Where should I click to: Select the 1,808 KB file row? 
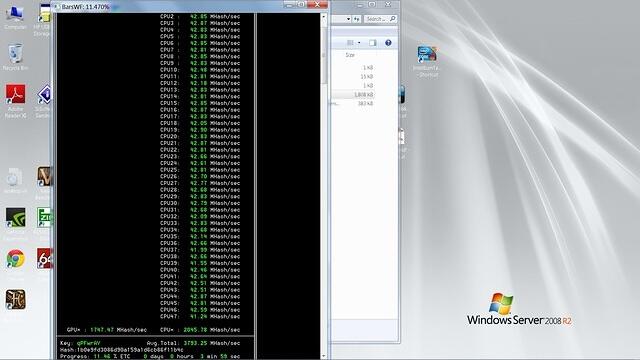click(353, 95)
